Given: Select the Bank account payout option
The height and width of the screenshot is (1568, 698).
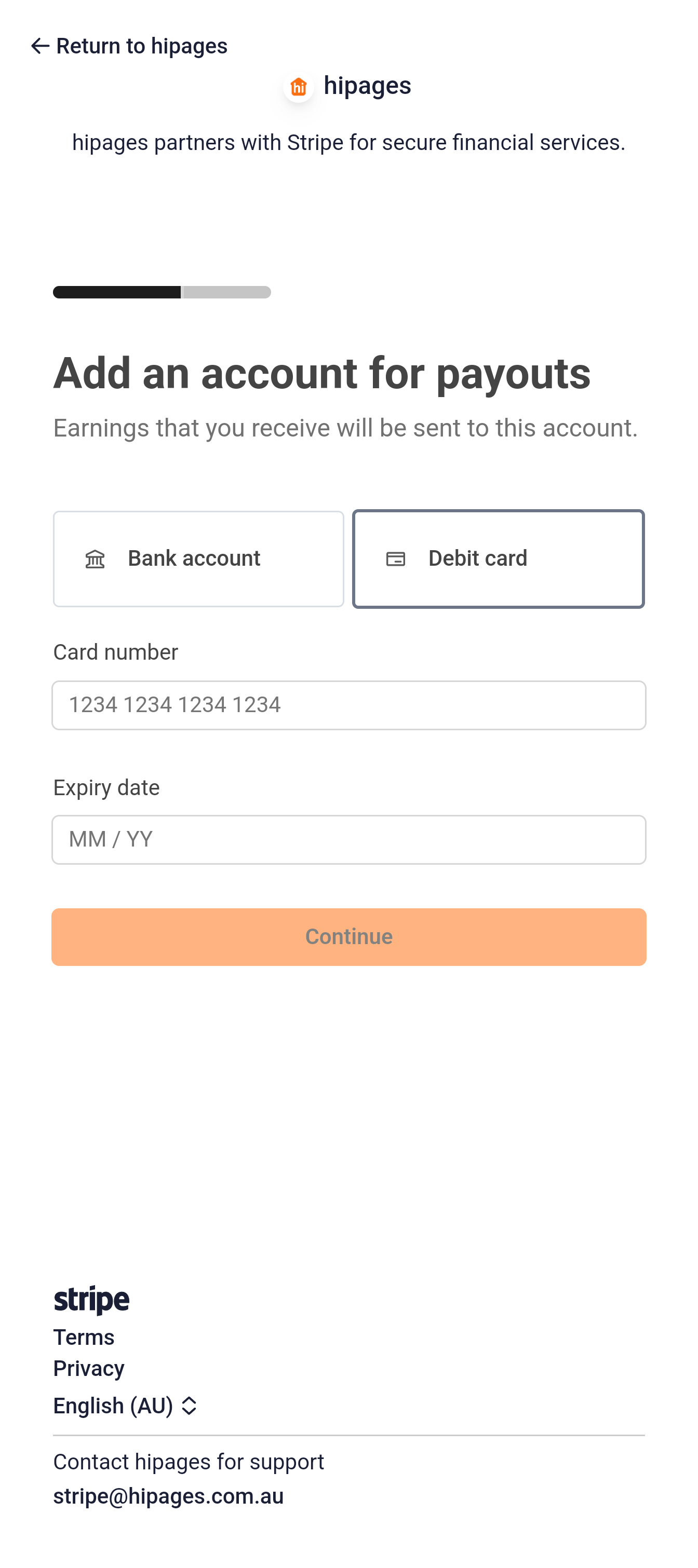Looking at the screenshot, I should [198, 559].
